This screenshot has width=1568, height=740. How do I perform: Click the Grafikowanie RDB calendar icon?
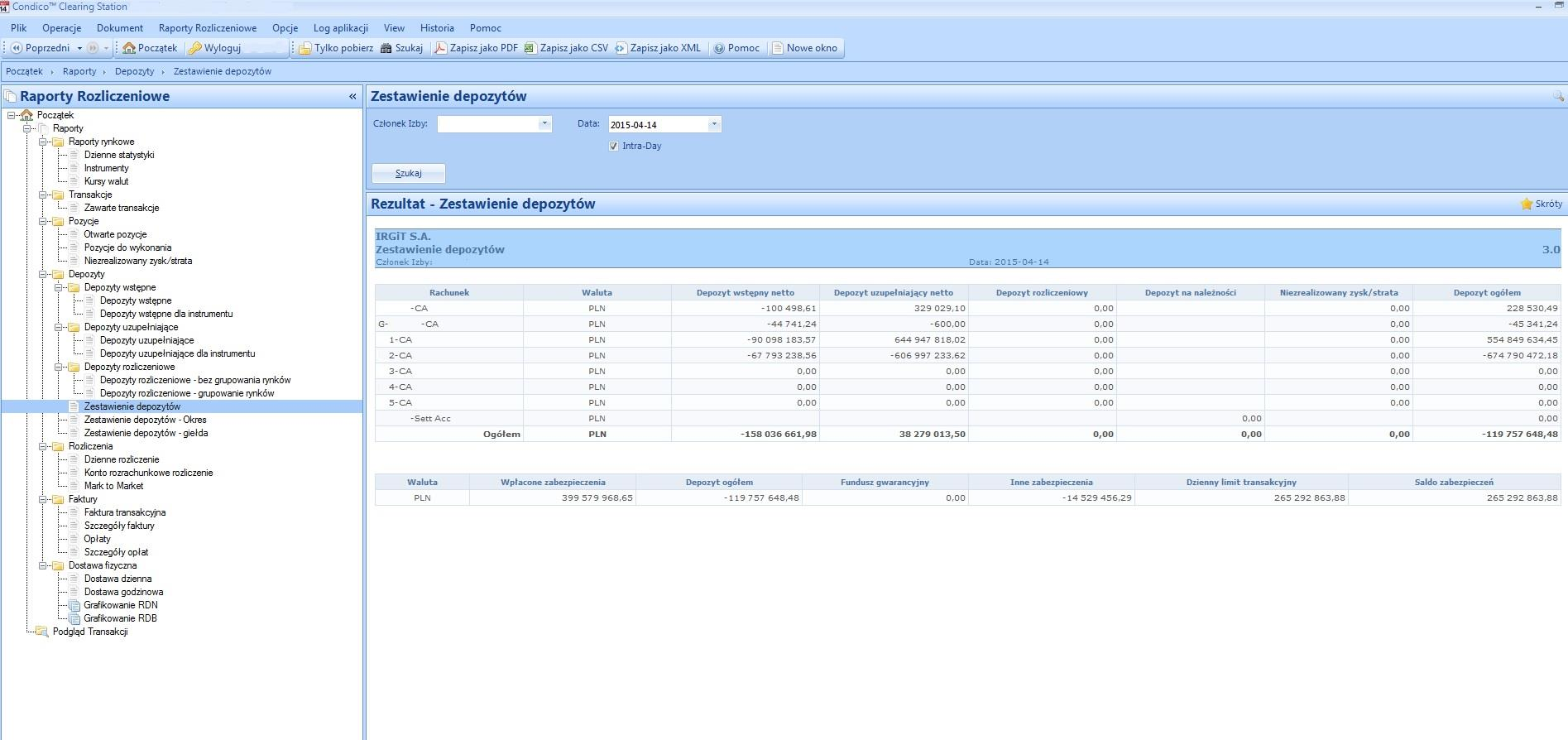(x=74, y=618)
